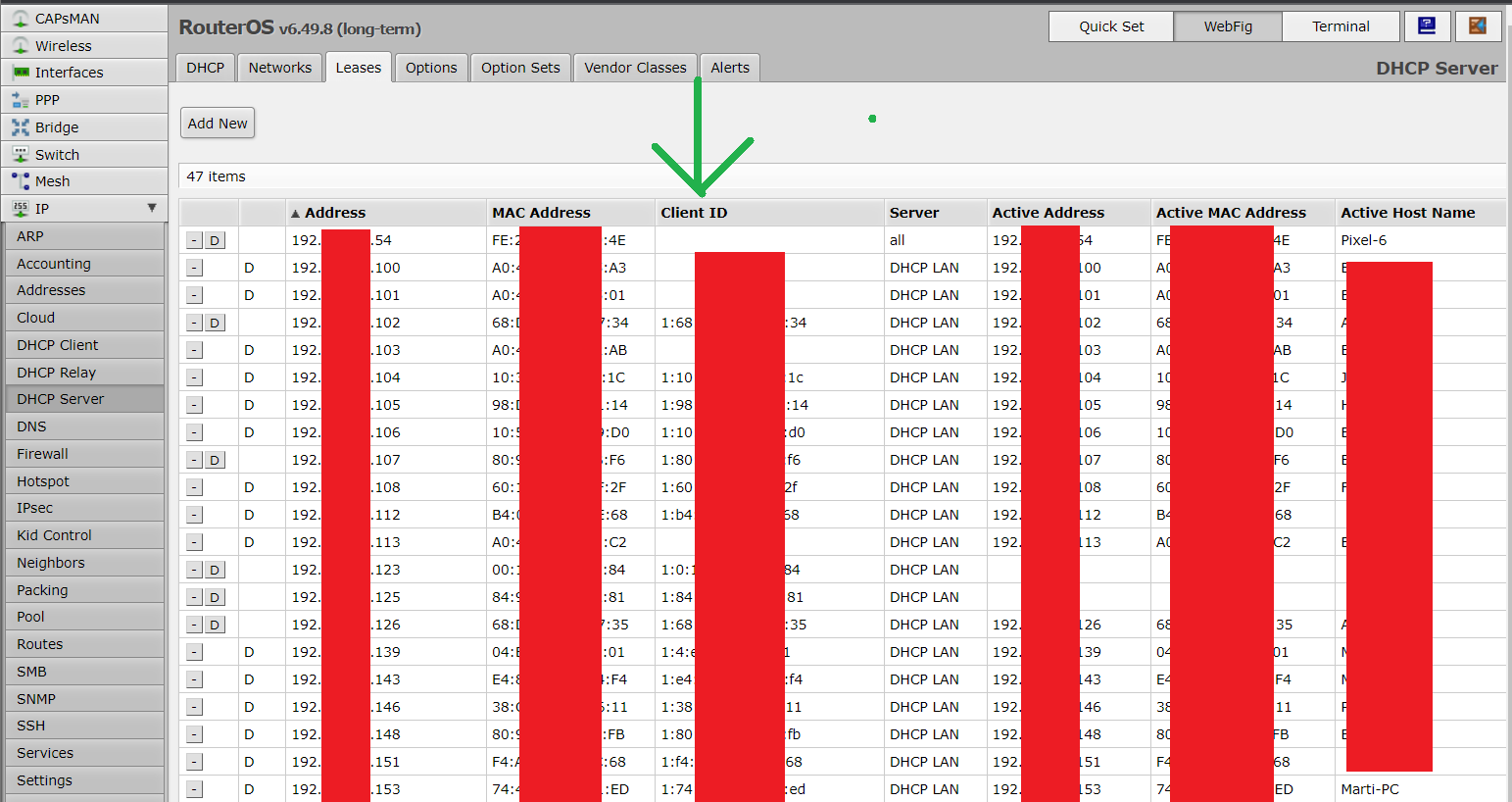Open Cloud in the IP submenu
This screenshot has height=802, width=1512.
[x=85, y=318]
